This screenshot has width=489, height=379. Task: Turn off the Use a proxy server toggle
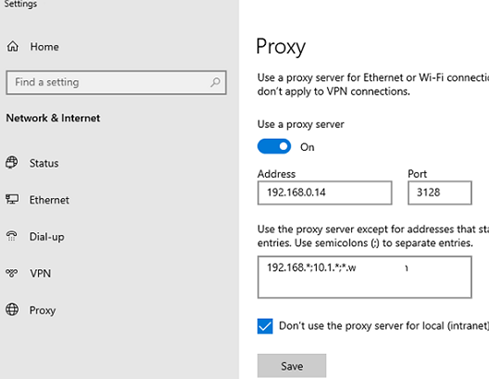[x=274, y=147]
